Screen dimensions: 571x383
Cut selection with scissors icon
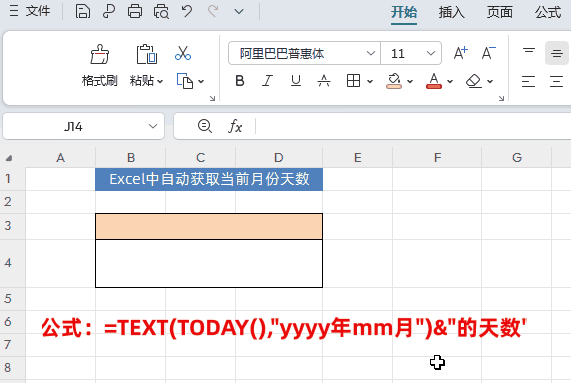coord(183,53)
